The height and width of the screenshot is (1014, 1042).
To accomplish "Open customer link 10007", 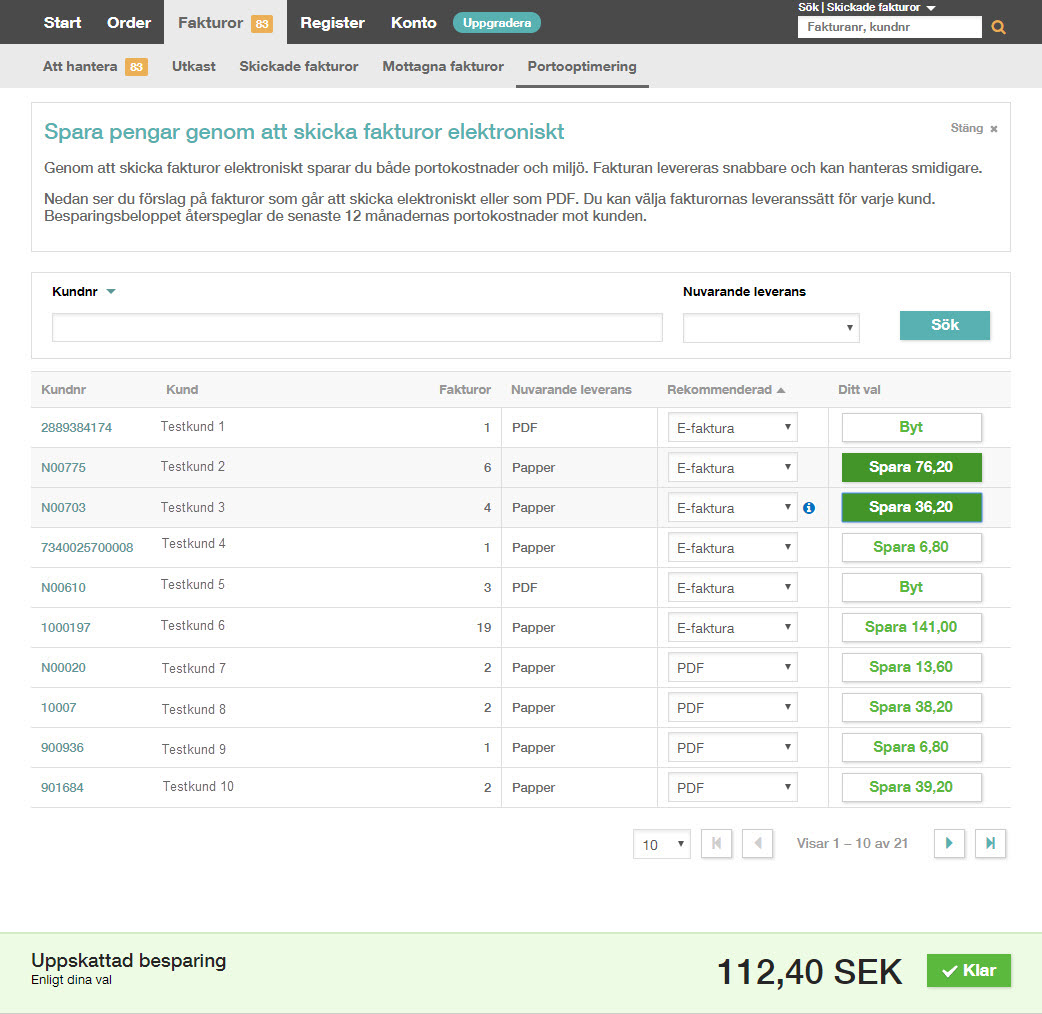I will [x=58, y=708].
